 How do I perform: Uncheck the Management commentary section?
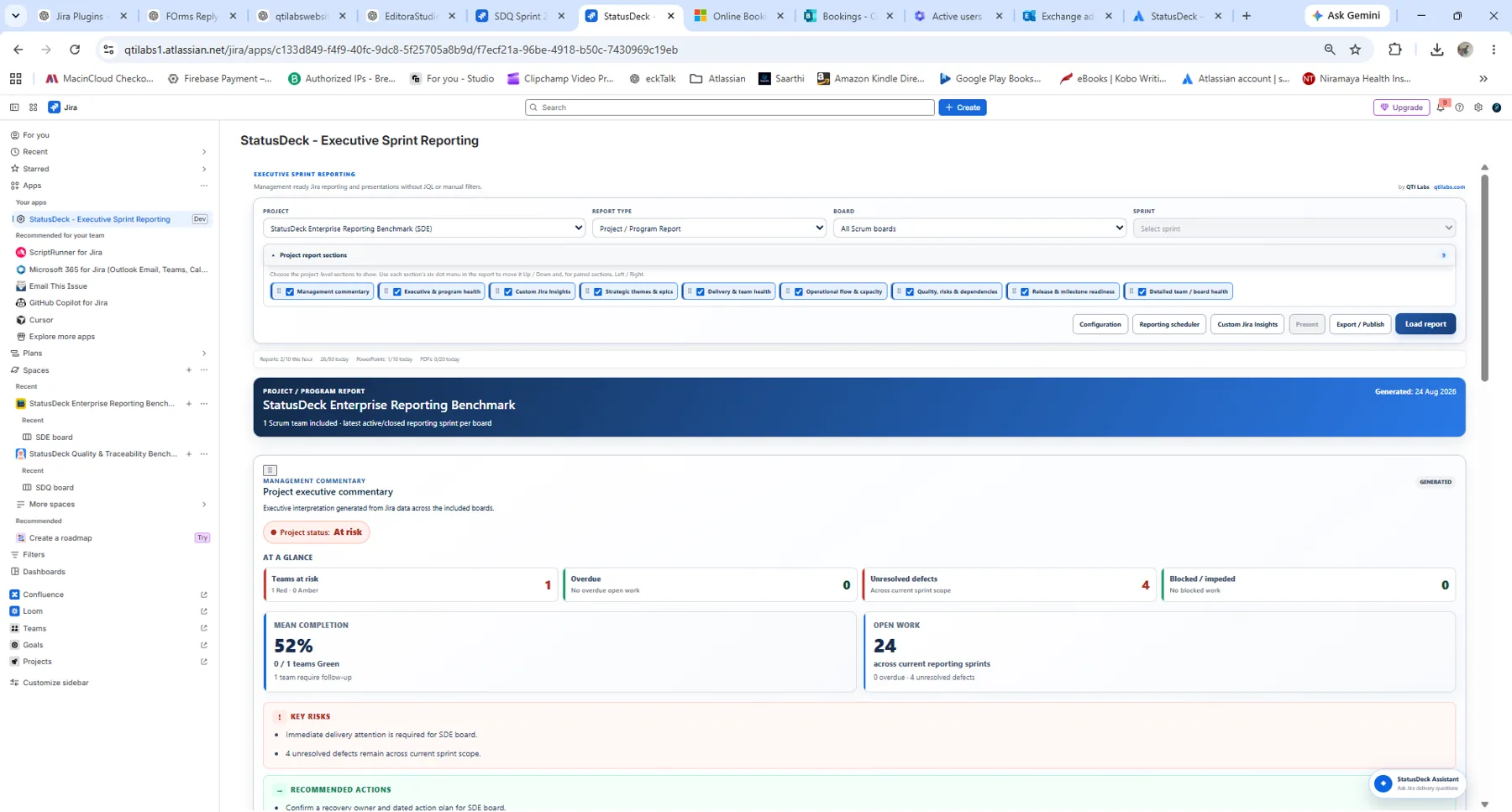tap(290, 291)
